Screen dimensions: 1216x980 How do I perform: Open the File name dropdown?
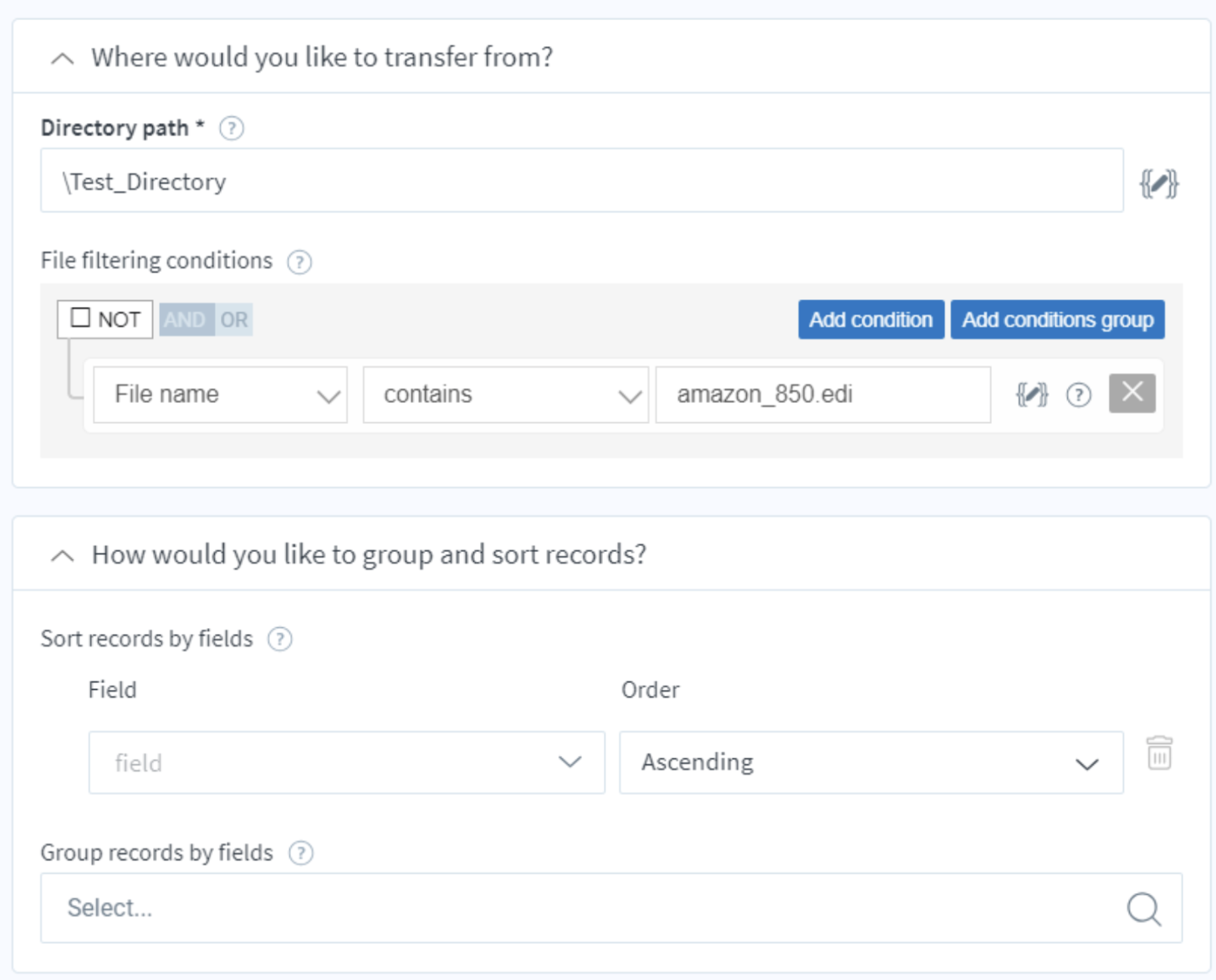(x=221, y=395)
